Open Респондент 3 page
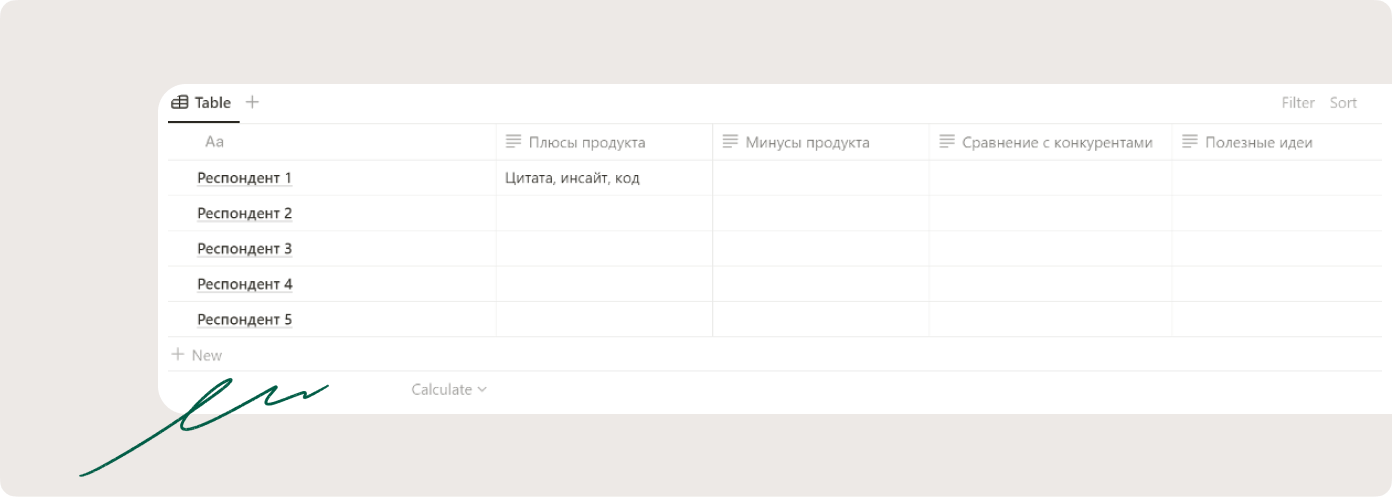 point(244,249)
